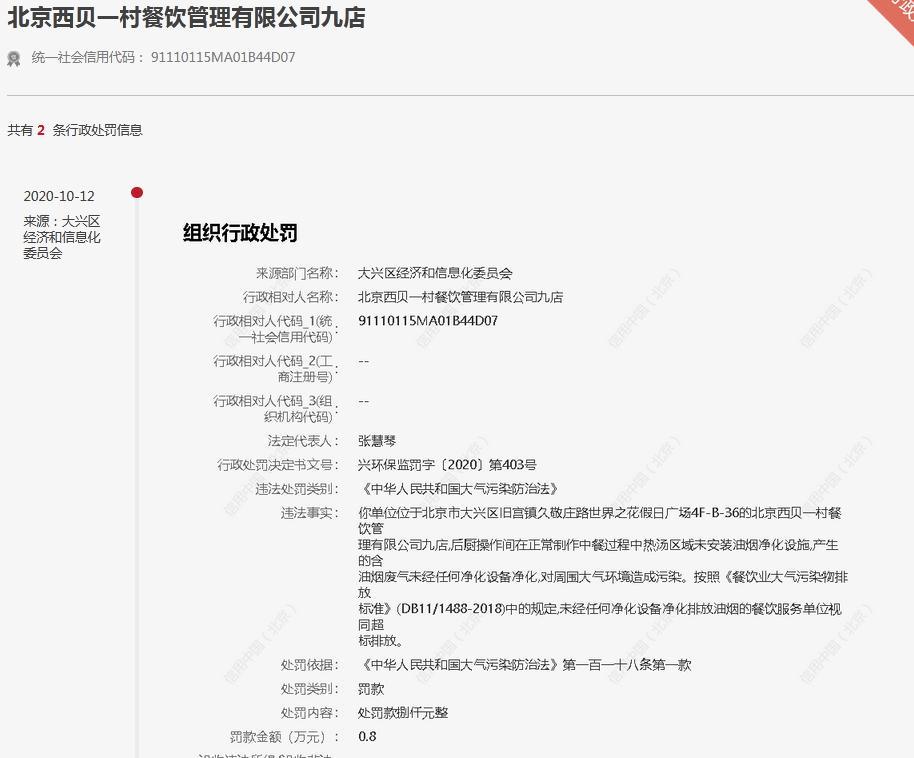Click the label 行政相对人代码_3(组织机构代码)
Image resolution: width=914 pixels, height=758 pixels.
275,409
